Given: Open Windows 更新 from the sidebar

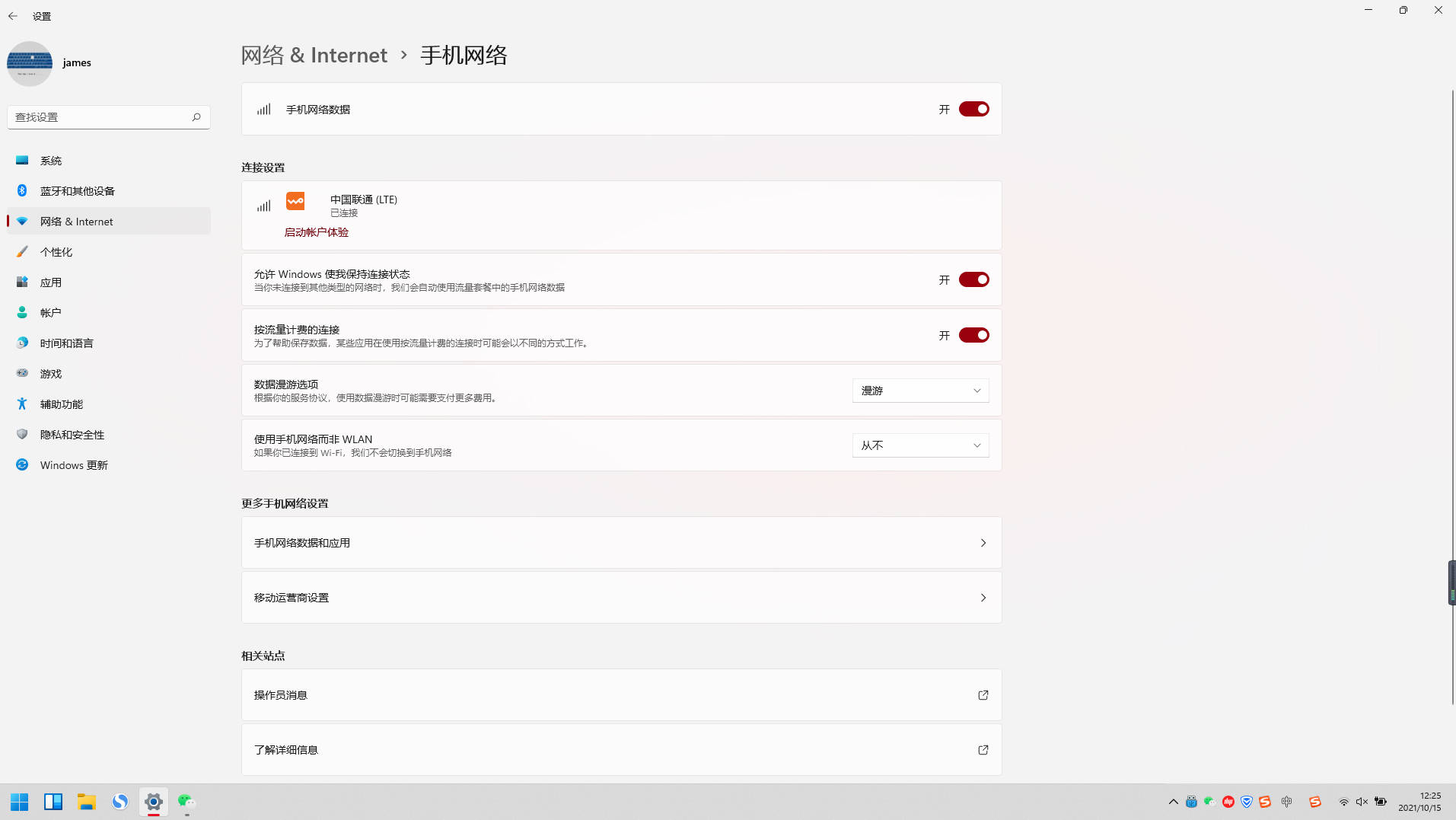Looking at the screenshot, I should 73,464.
